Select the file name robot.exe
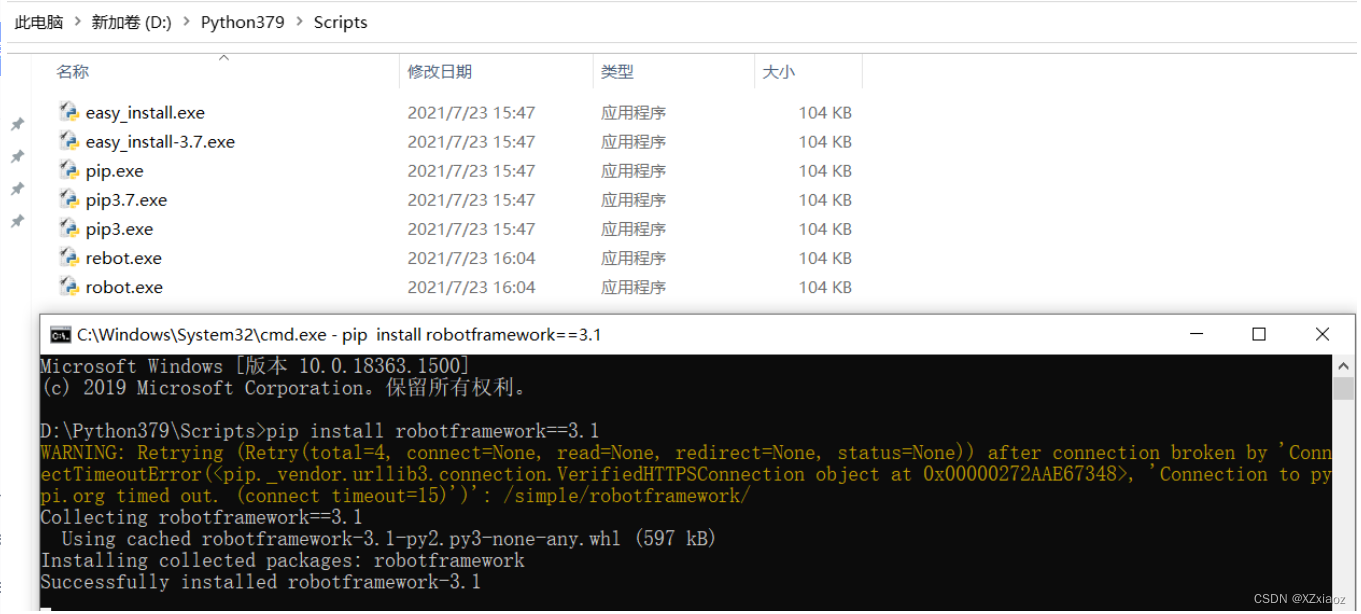1361x614 pixels. tap(124, 287)
